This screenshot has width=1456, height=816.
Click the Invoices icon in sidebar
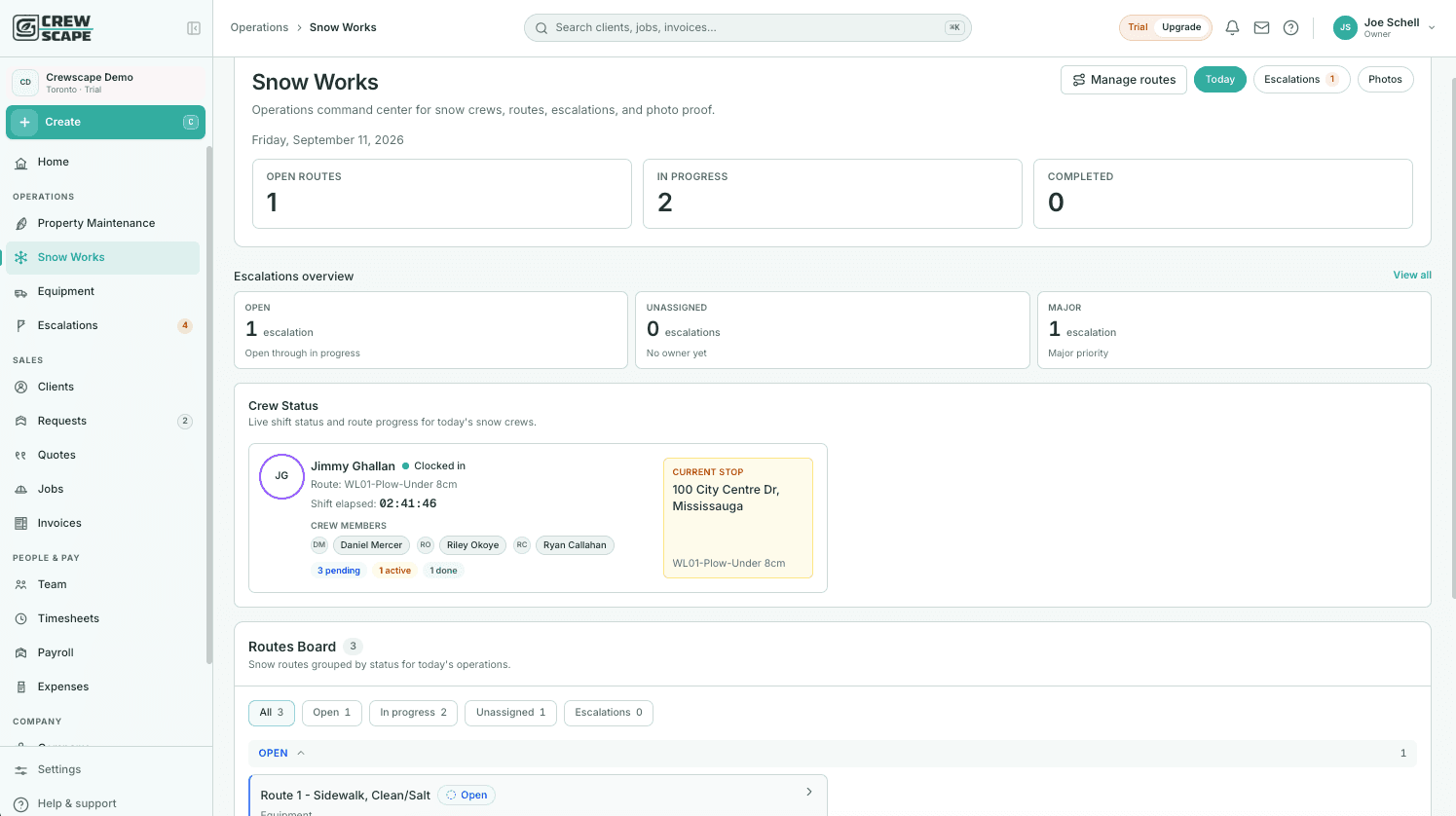pos(21,524)
